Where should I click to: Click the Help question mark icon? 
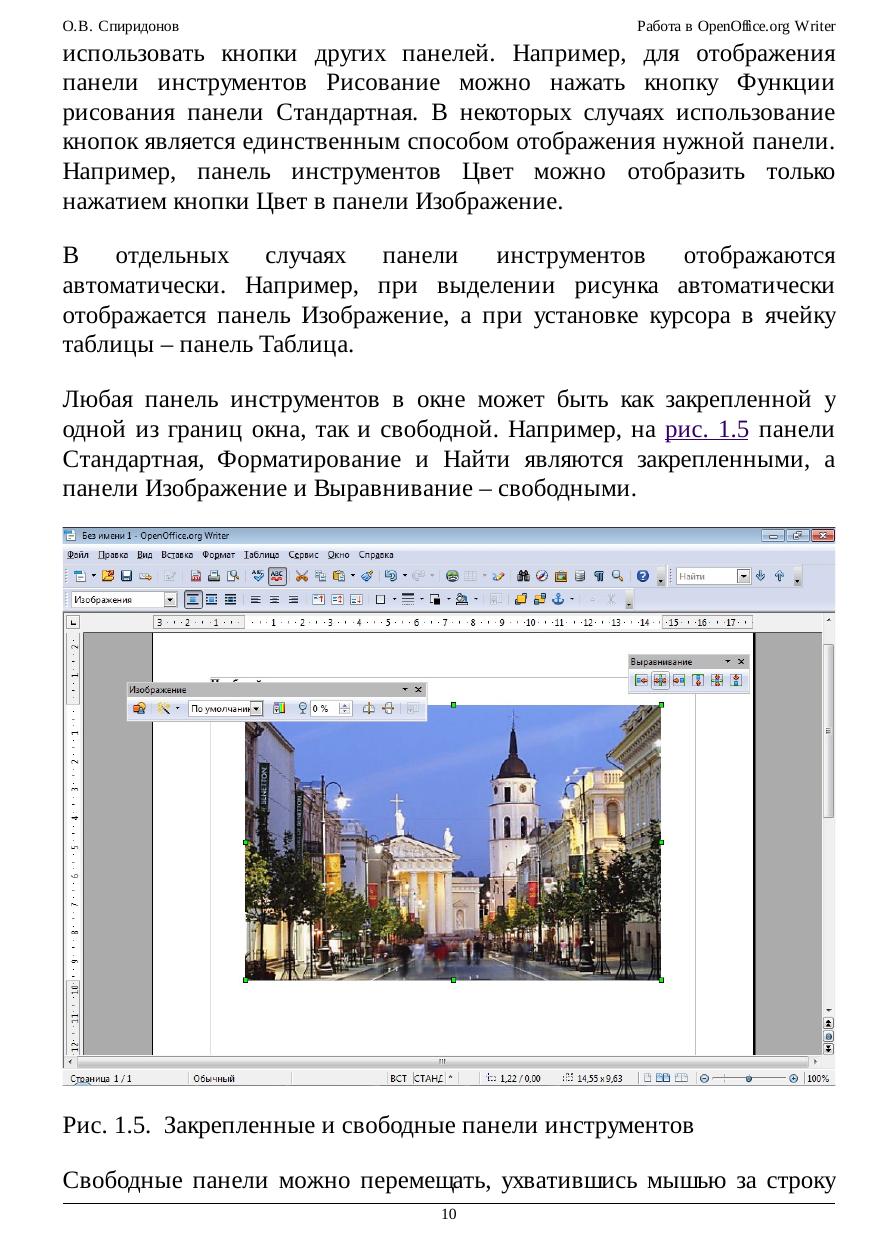(642, 576)
